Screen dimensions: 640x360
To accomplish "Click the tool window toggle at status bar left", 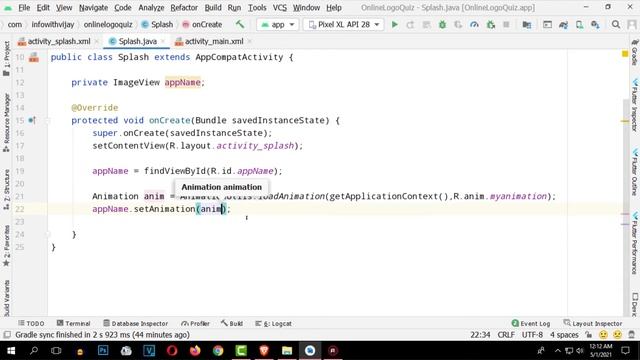I will point(7,335).
